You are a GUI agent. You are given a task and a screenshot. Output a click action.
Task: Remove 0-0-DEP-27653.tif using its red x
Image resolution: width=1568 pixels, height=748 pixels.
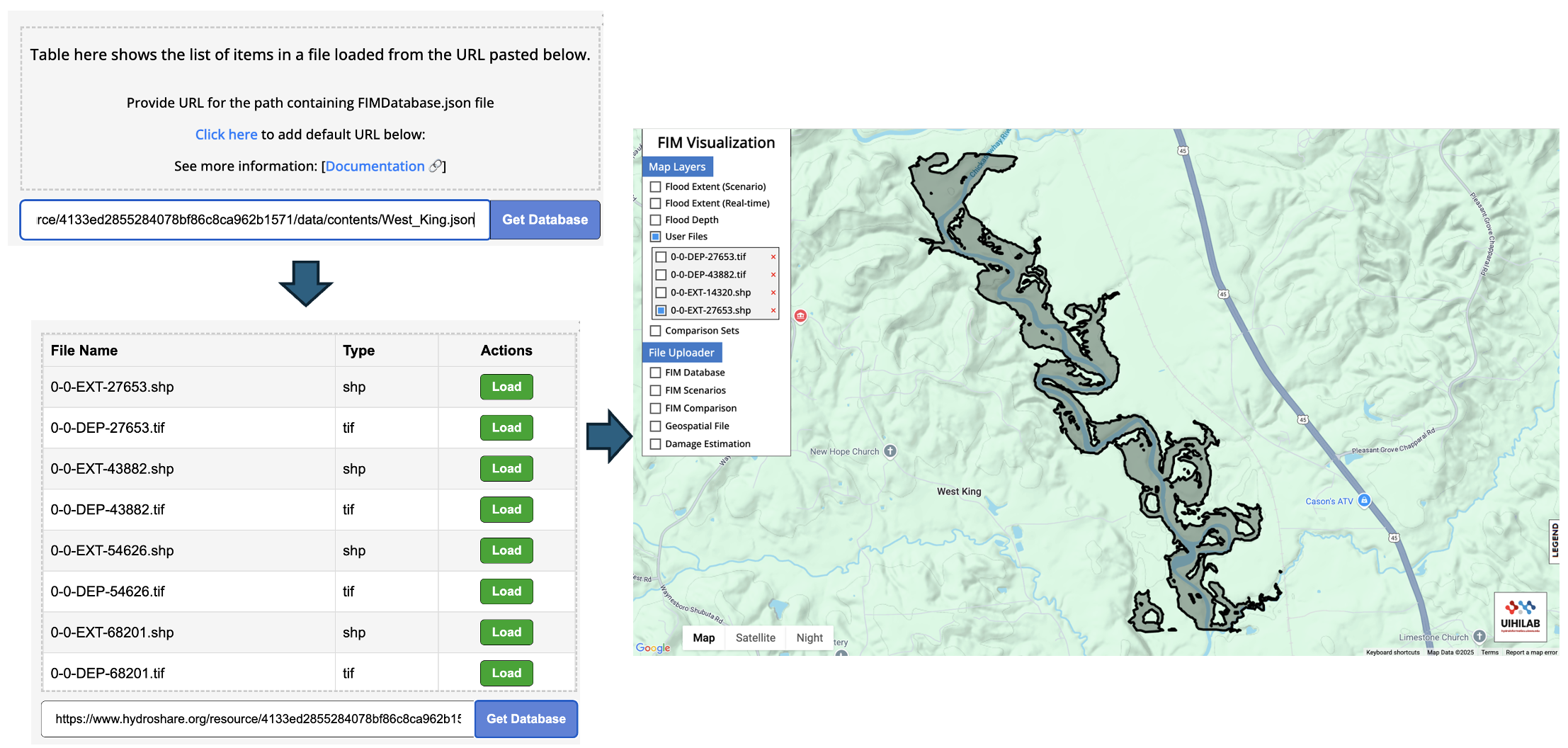[773, 257]
